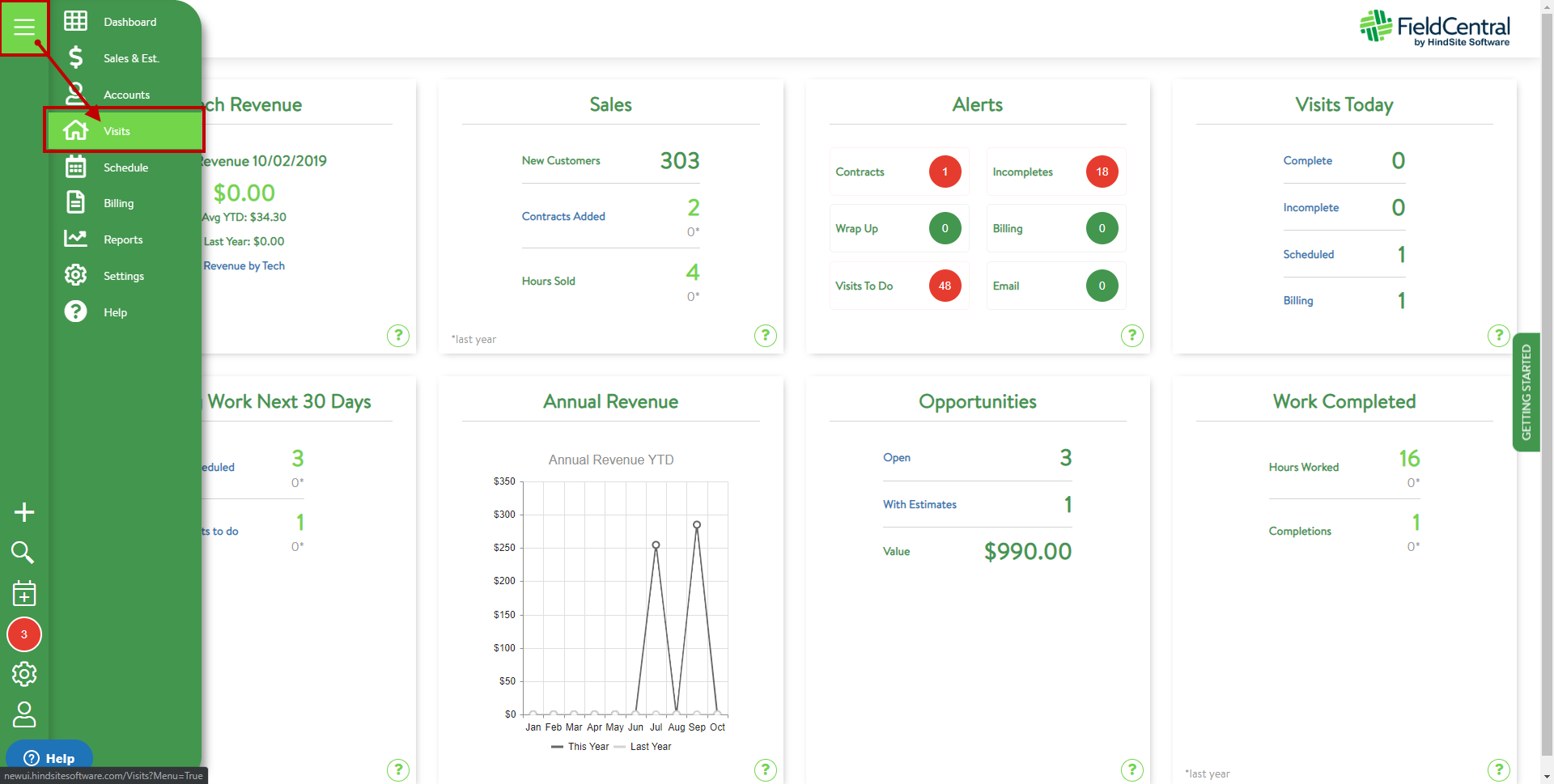Click the plus add icon in sidebar
Image resolution: width=1554 pixels, height=784 pixels.
point(24,512)
